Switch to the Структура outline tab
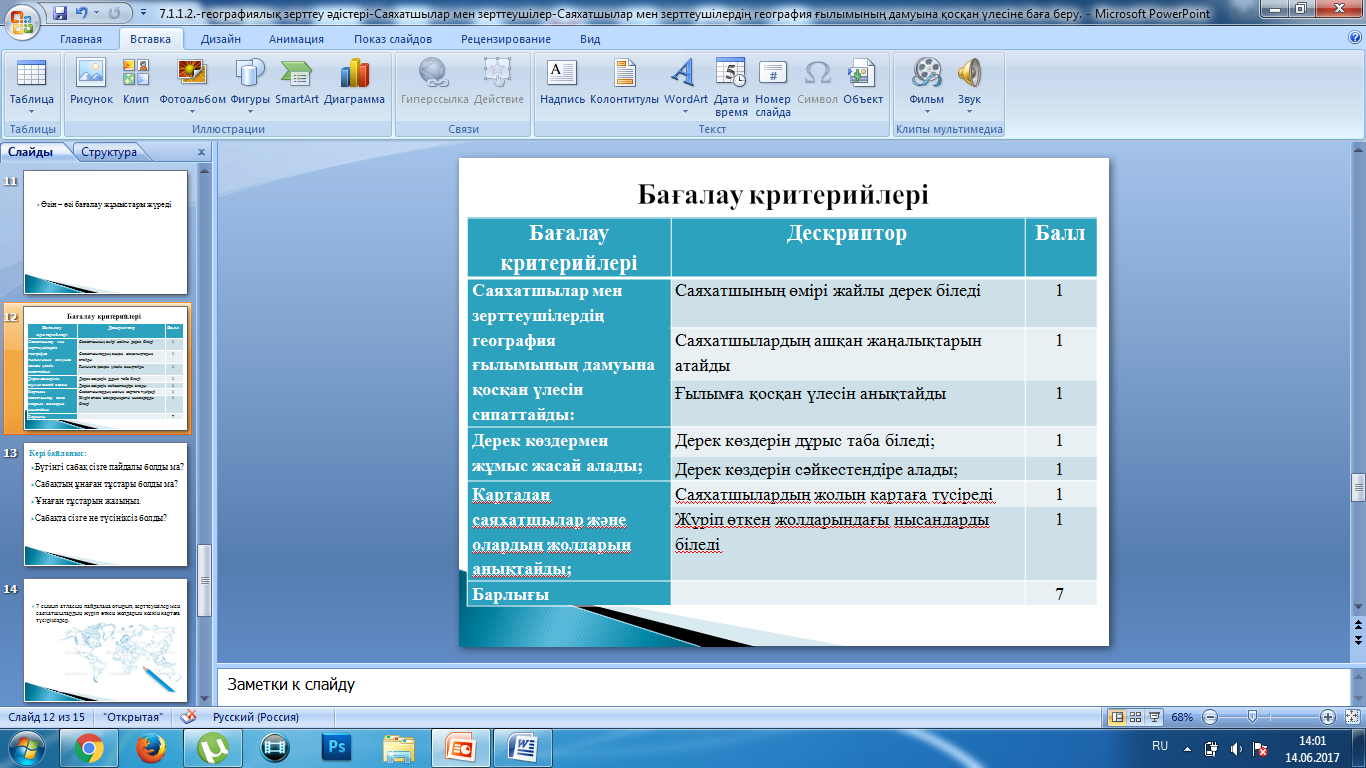The height and width of the screenshot is (768, 1366). 109,152
